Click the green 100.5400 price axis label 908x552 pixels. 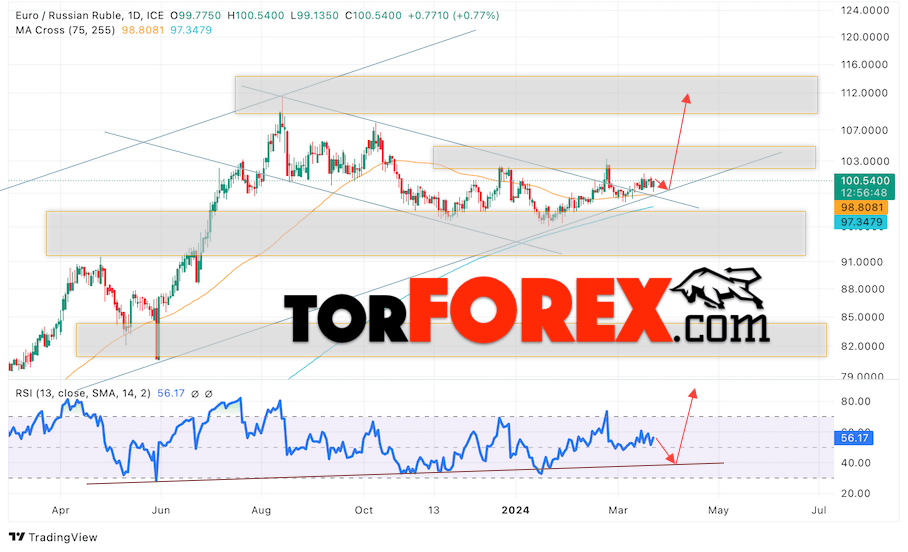coord(865,181)
